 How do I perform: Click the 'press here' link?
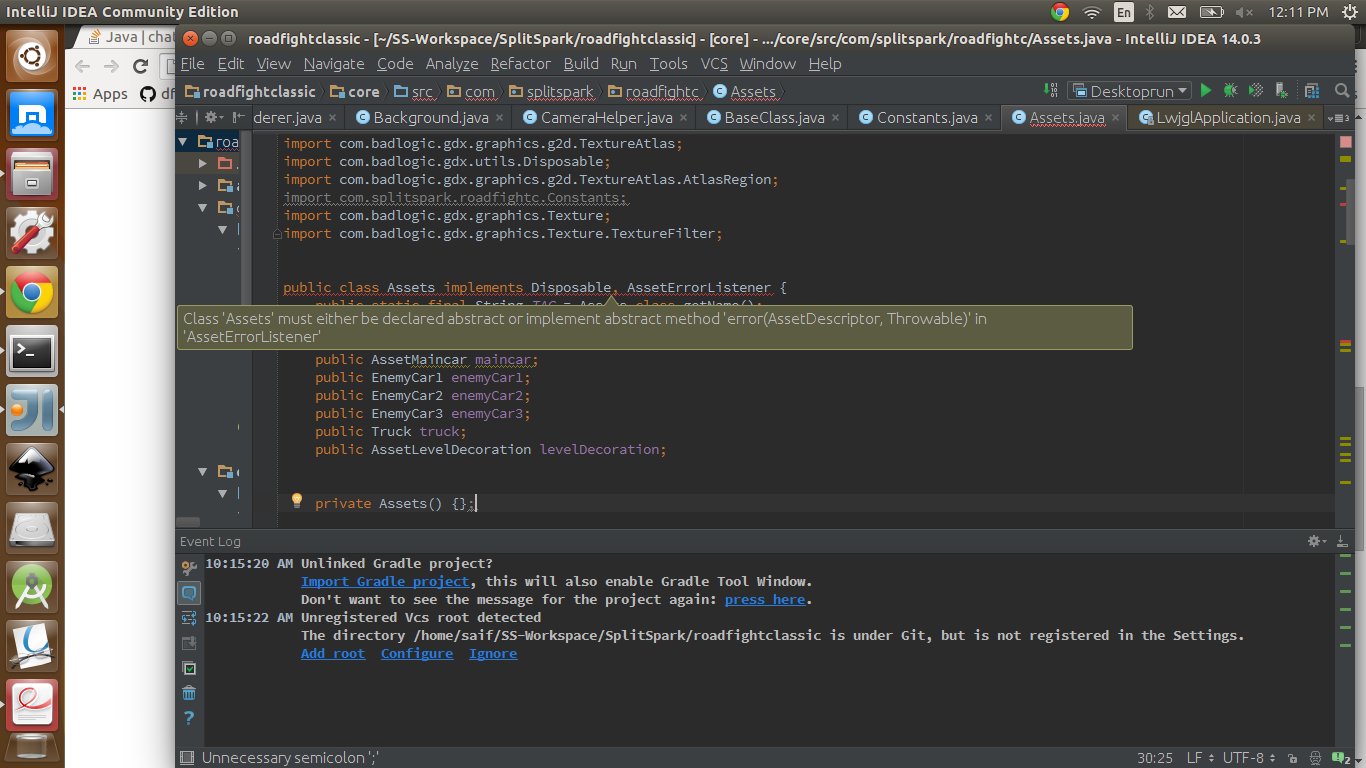(x=765, y=599)
